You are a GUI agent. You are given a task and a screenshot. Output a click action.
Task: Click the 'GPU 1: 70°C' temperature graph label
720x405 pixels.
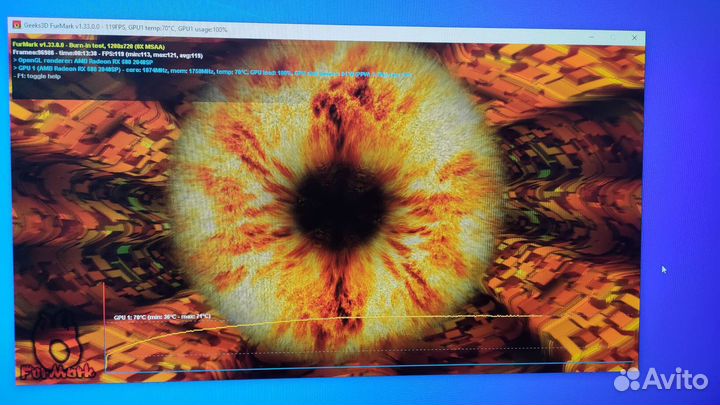(162, 317)
